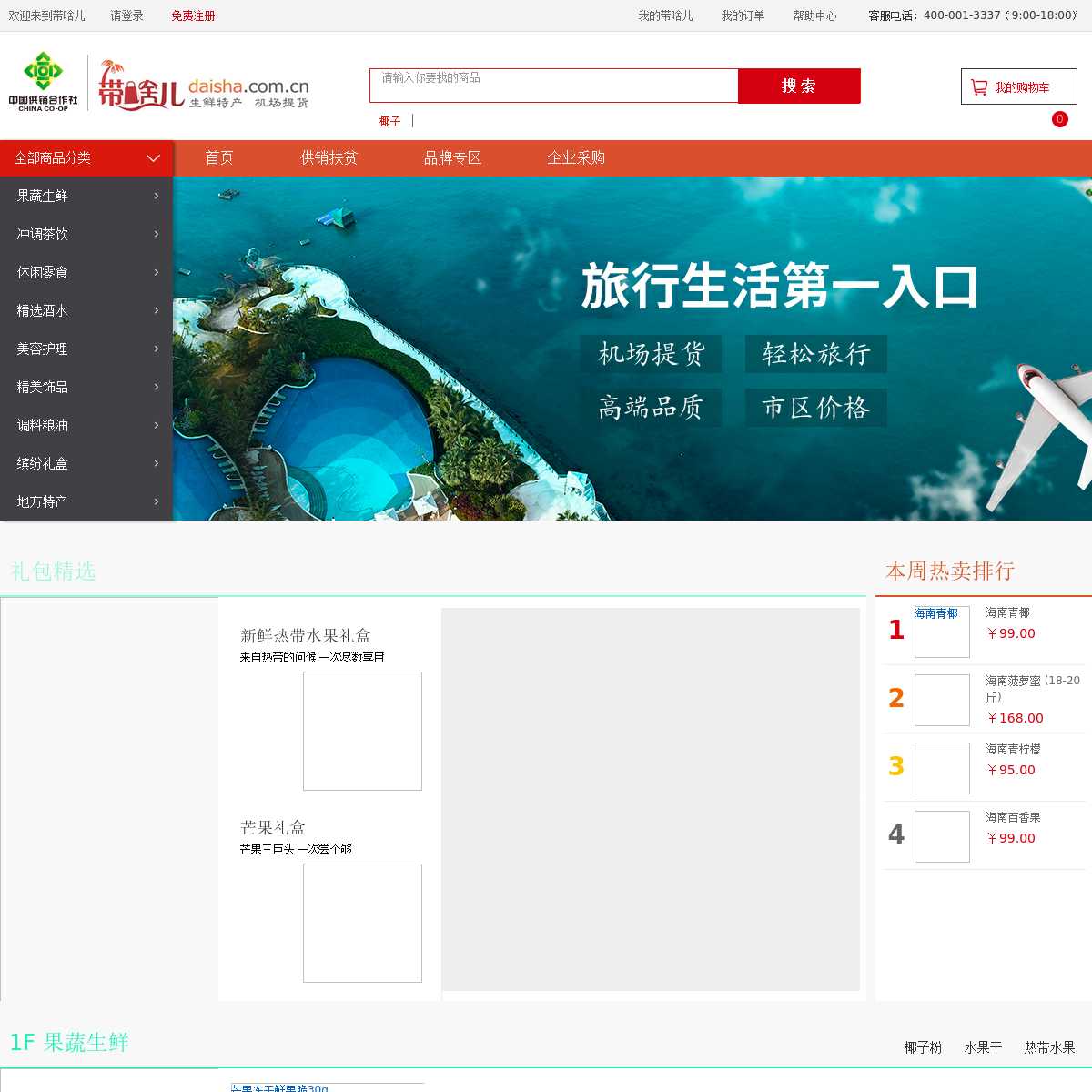Open my shopping cart

(1018, 87)
